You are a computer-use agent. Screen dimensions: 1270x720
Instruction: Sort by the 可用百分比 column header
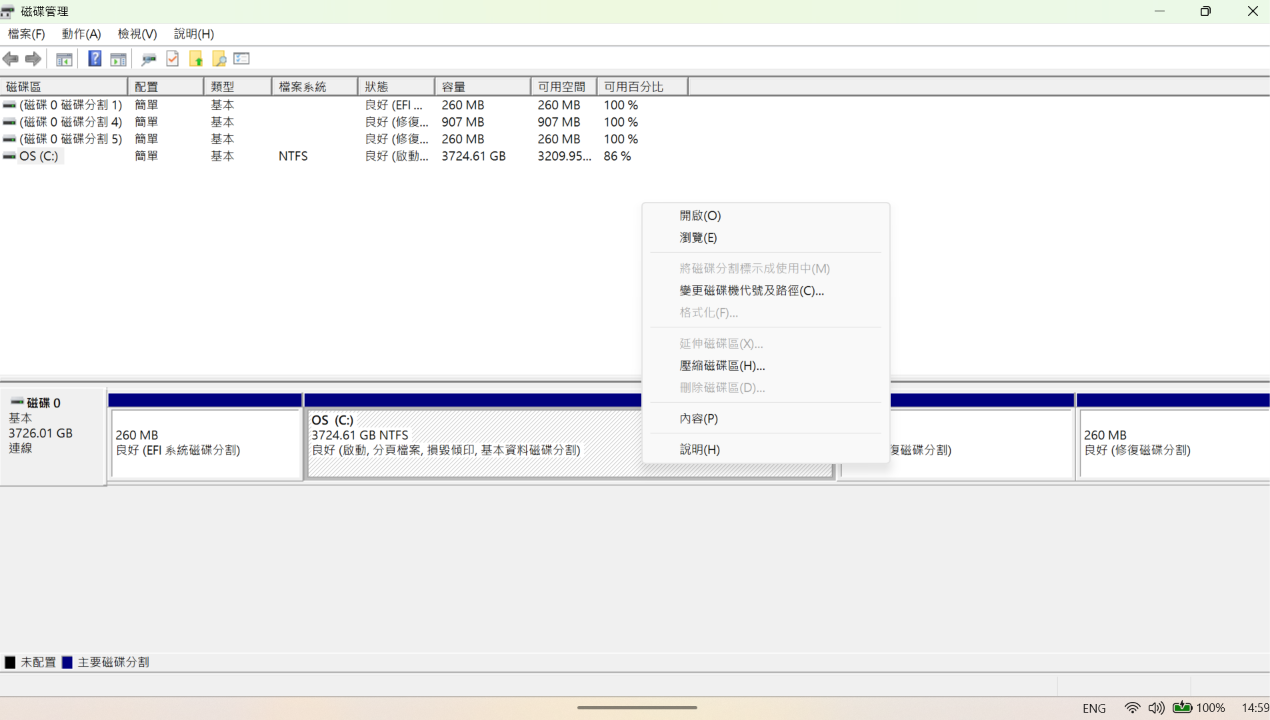pyautogui.click(x=643, y=87)
